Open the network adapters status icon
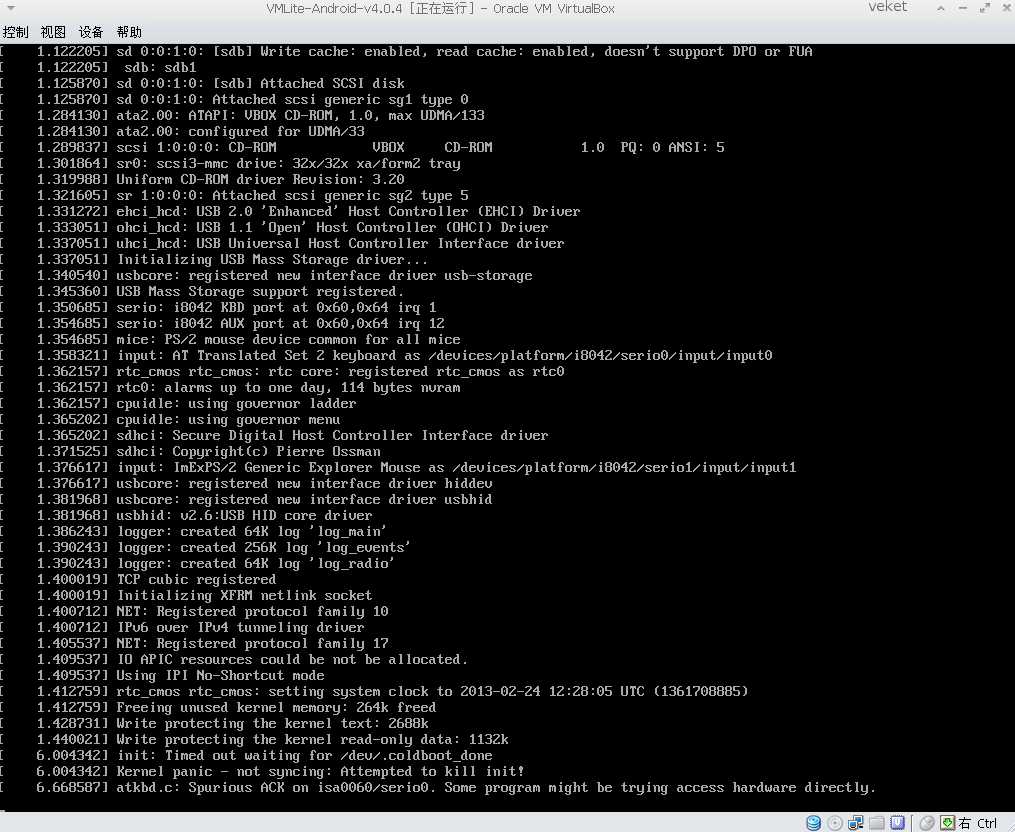Image resolution: width=1015 pixels, height=832 pixels. coord(856,823)
